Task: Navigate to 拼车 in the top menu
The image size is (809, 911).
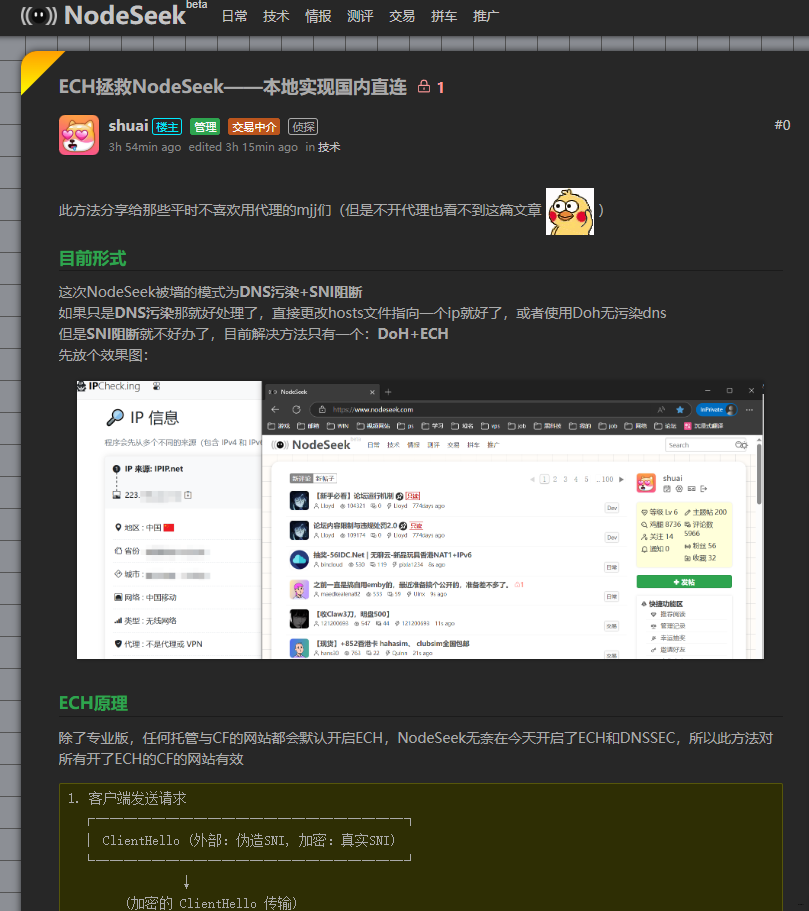Action: (444, 16)
